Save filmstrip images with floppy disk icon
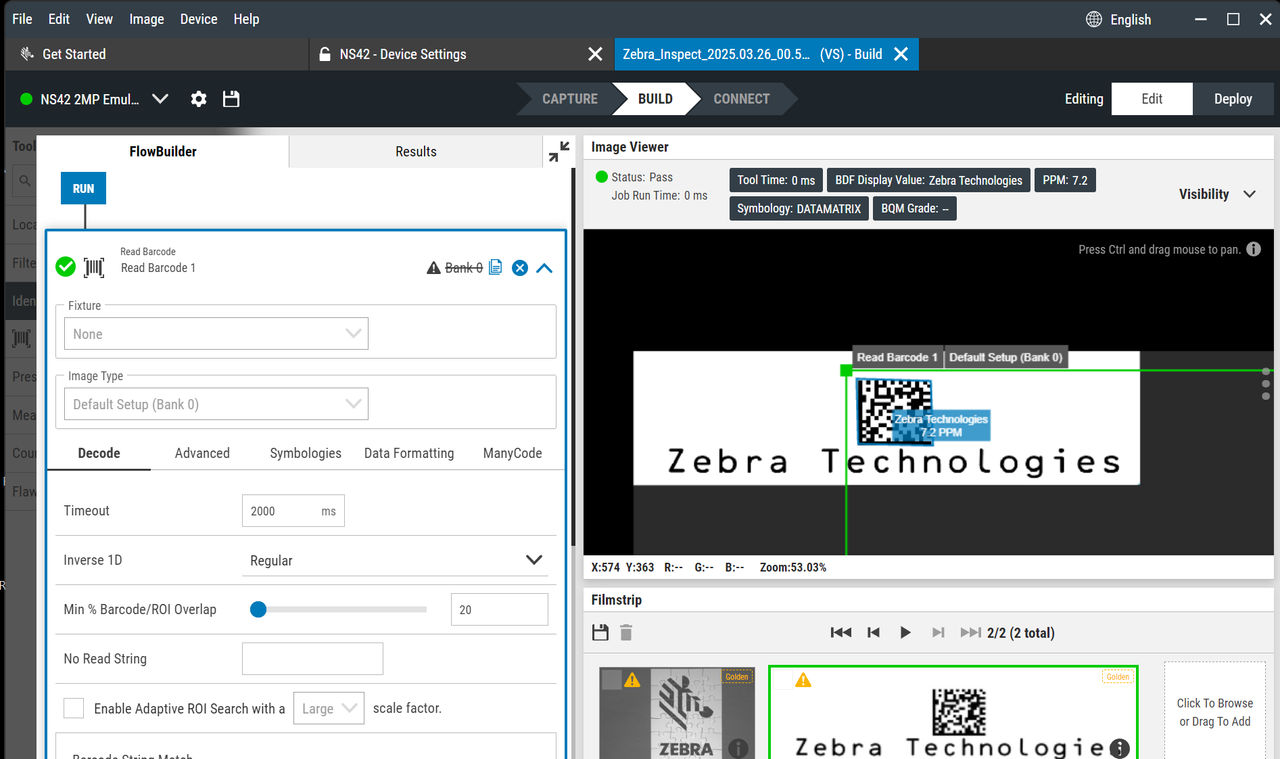1280x759 pixels. [x=600, y=632]
